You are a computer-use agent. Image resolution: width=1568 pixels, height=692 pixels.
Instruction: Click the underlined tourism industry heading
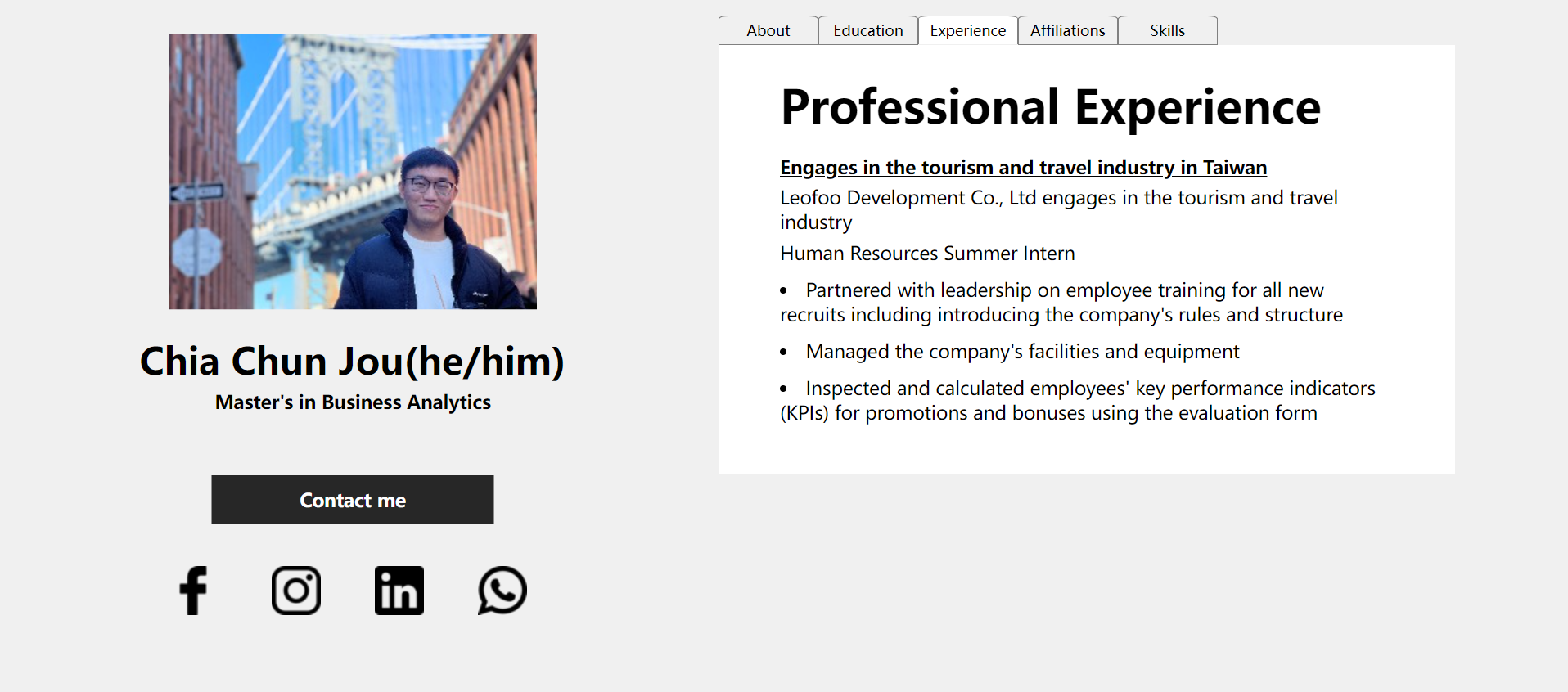pos(1022,167)
